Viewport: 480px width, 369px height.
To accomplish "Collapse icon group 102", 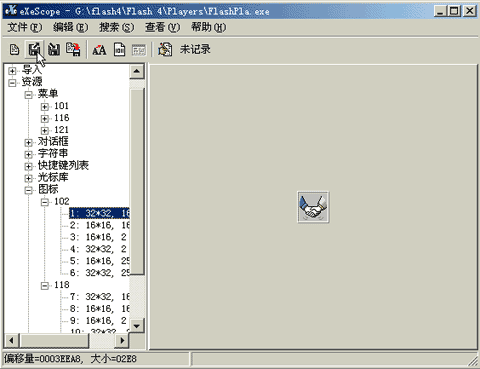I will click(45, 202).
